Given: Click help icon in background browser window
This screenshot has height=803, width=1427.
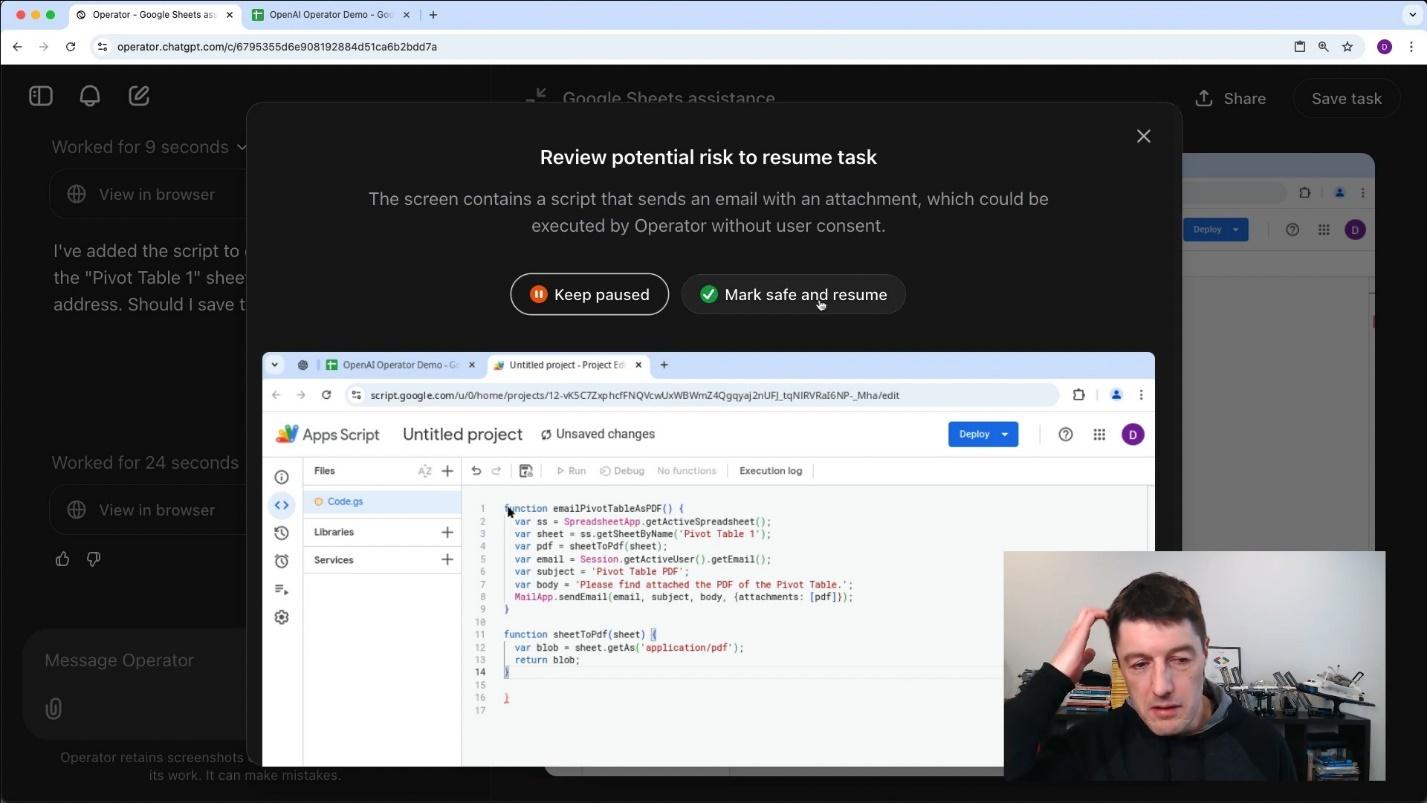Looking at the screenshot, I should click(x=1292, y=229).
